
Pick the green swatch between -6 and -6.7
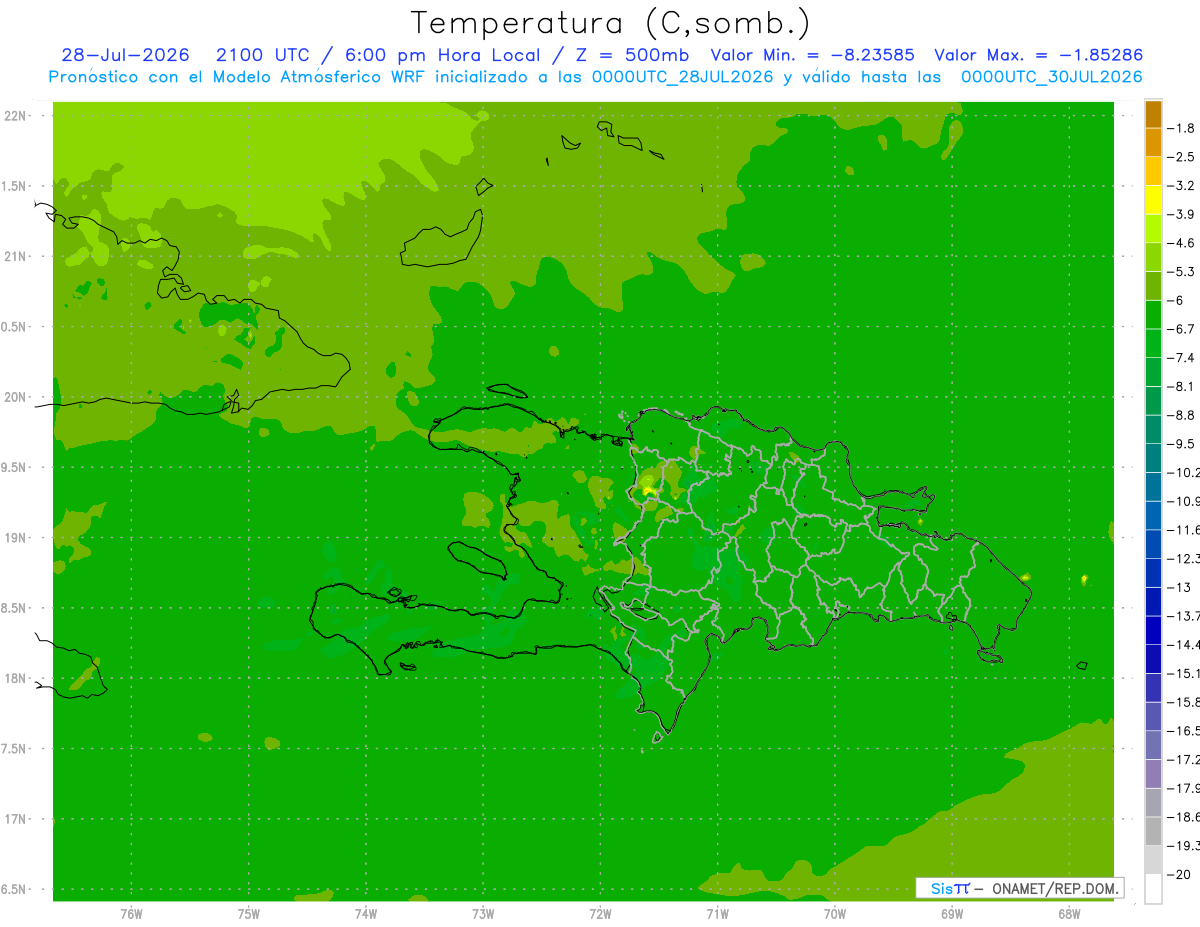[1153, 314]
